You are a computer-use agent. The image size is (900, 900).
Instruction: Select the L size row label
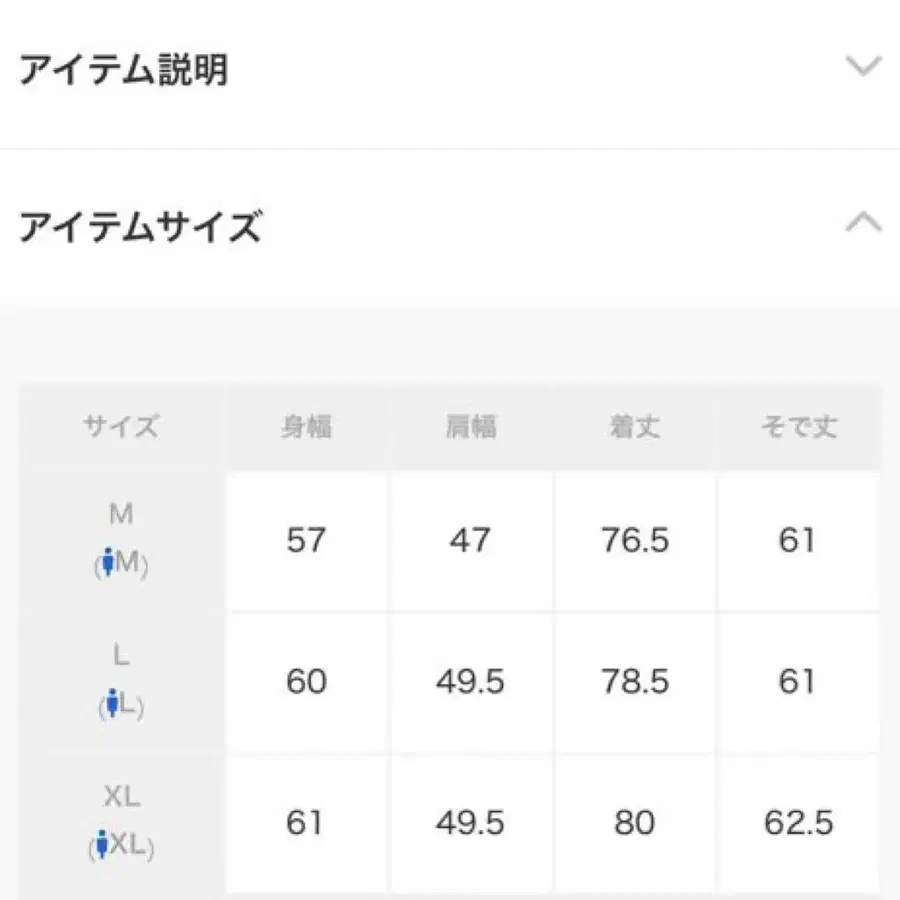click(x=121, y=657)
